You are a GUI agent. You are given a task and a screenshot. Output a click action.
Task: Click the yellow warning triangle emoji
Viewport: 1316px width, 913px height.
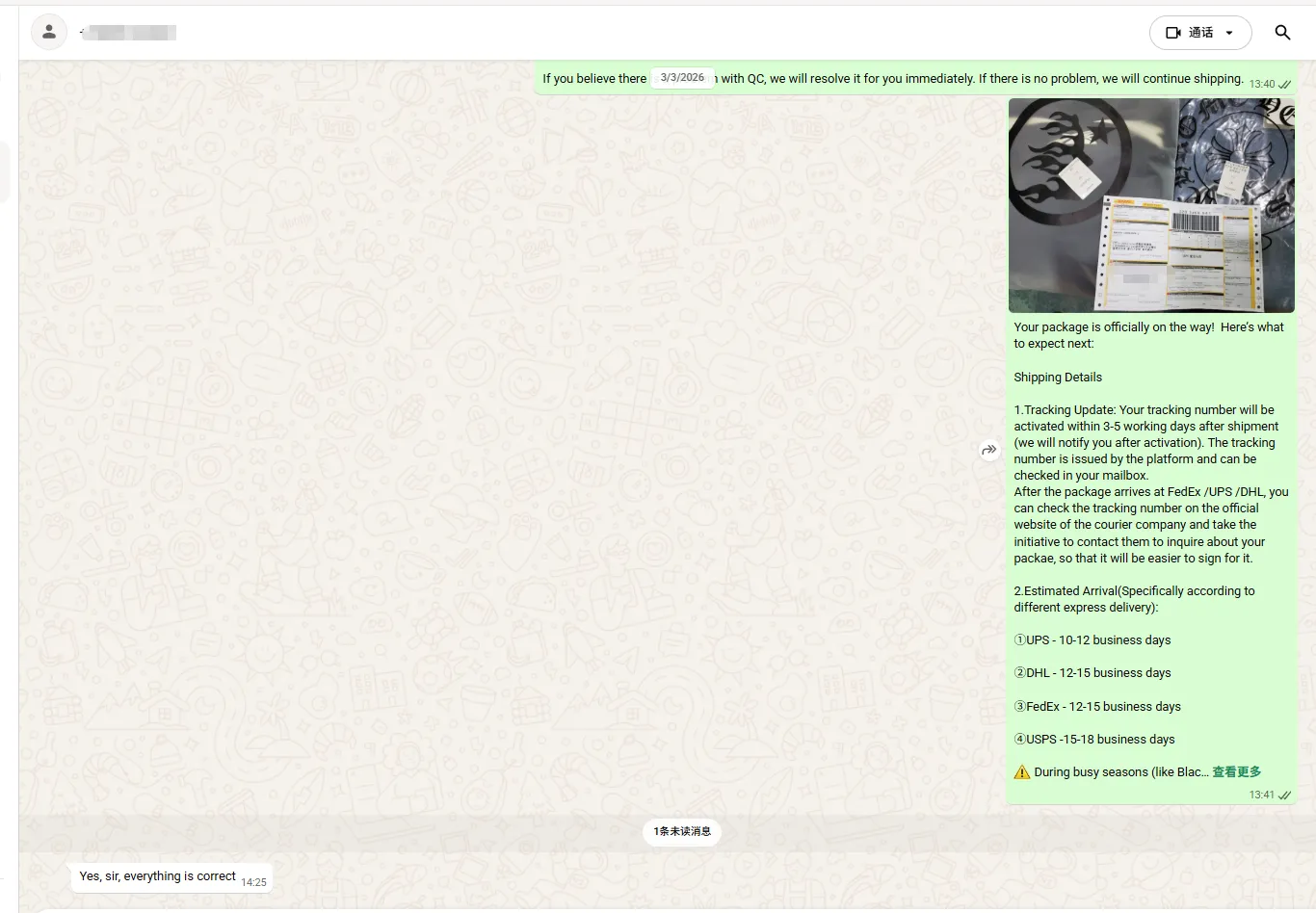1022,772
